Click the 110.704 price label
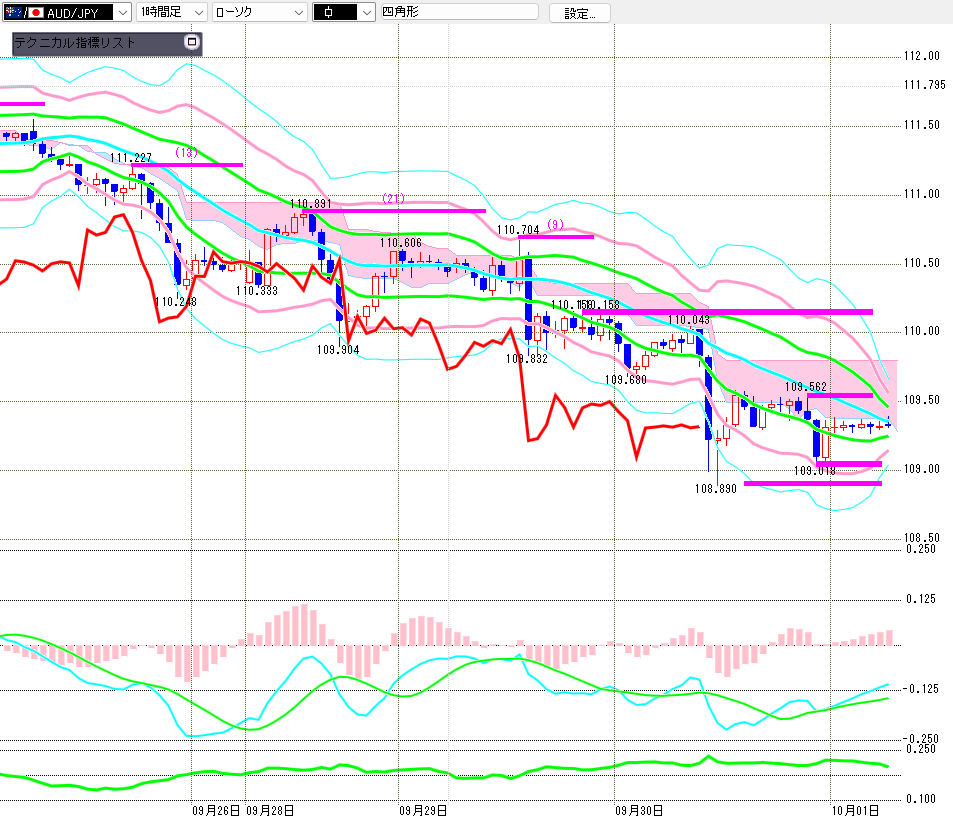 518,230
